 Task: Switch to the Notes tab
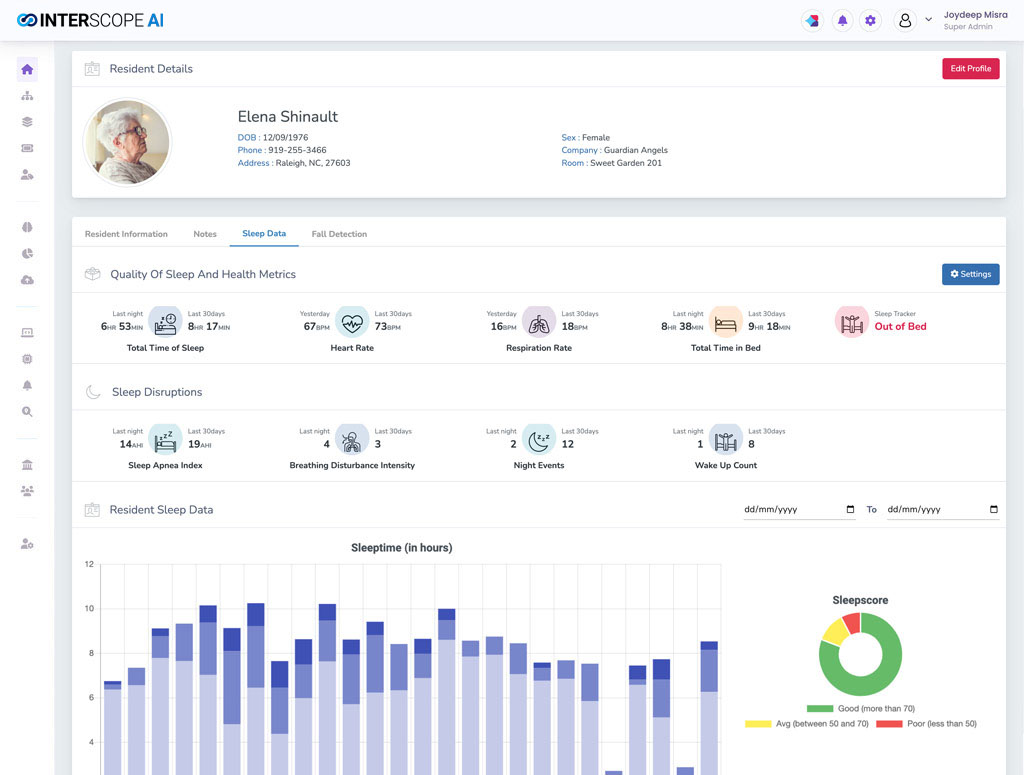[x=204, y=234]
